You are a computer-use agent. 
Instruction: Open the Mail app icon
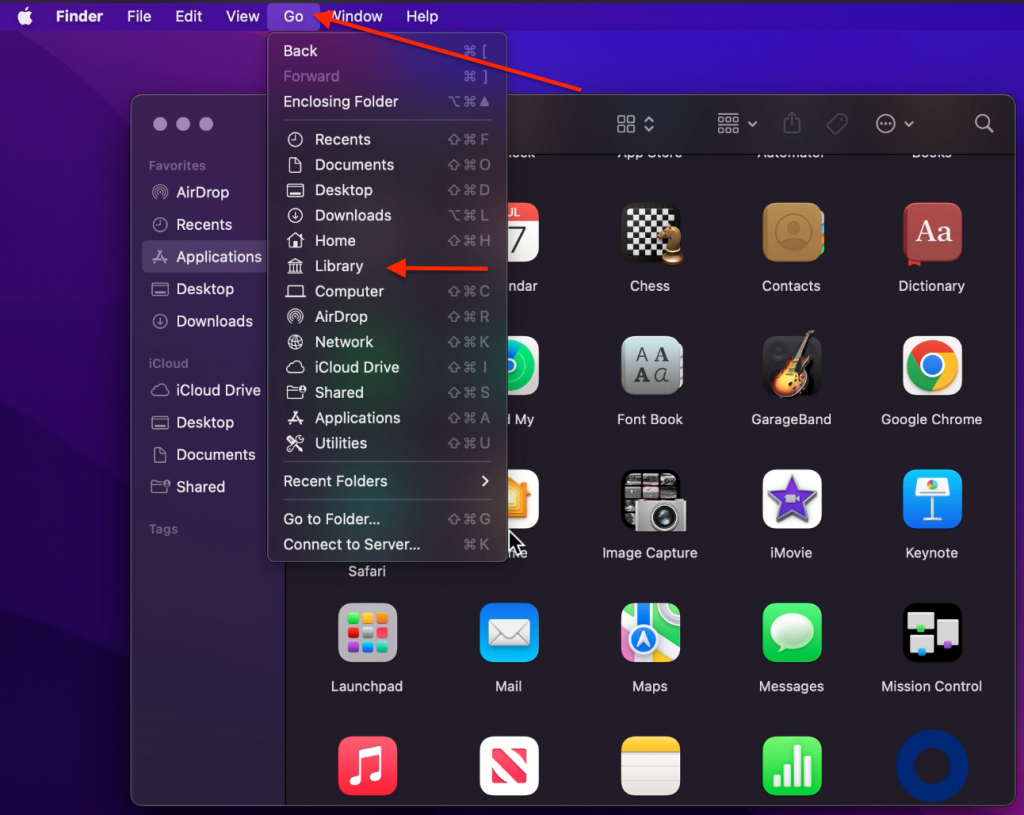tap(509, 632)
